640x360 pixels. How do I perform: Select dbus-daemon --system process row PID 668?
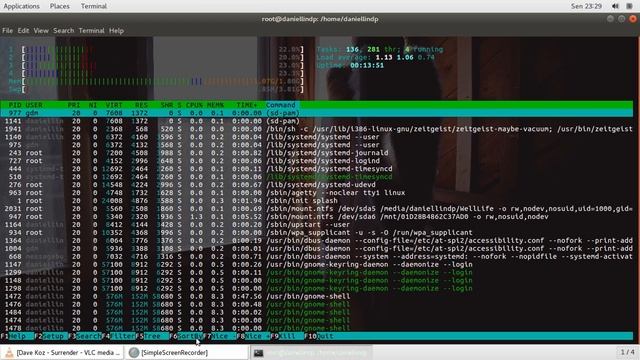coord(317,257)
